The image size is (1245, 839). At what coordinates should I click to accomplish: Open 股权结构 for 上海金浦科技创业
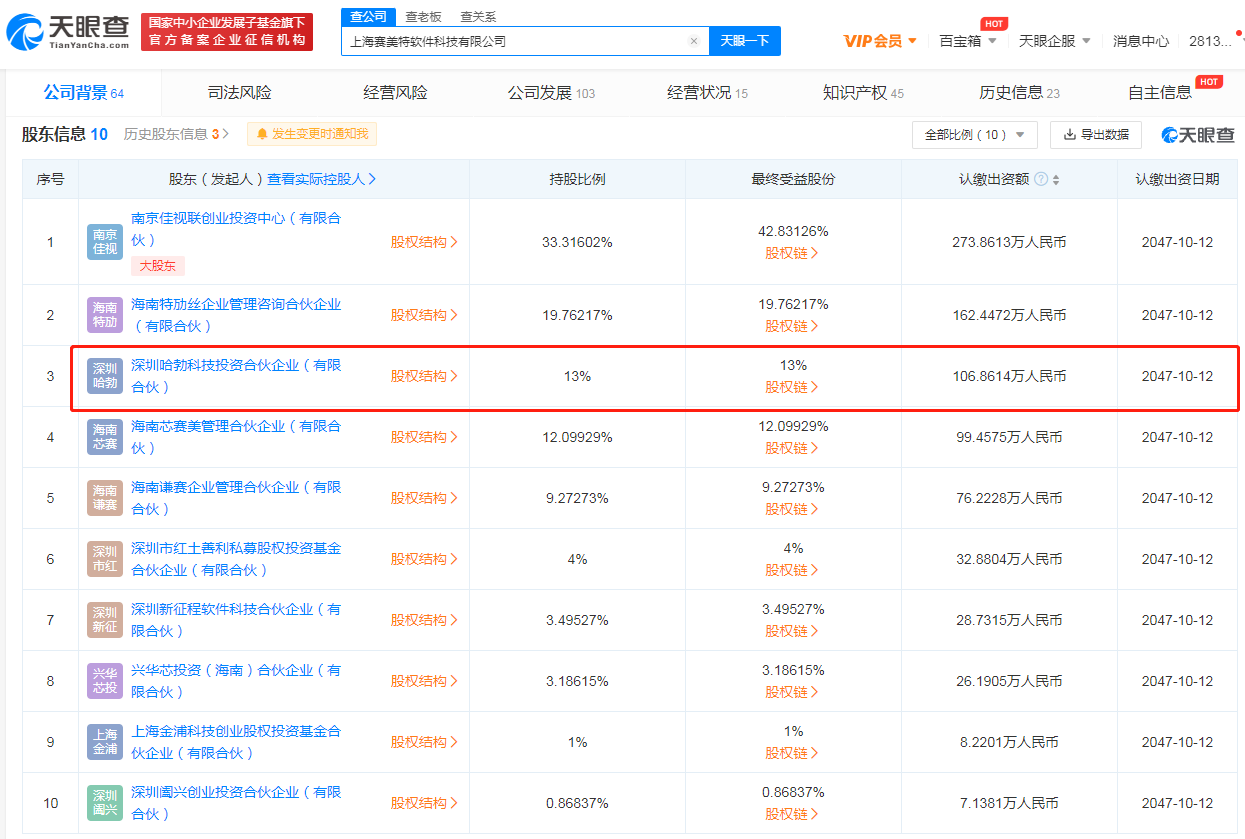(424, 742)
